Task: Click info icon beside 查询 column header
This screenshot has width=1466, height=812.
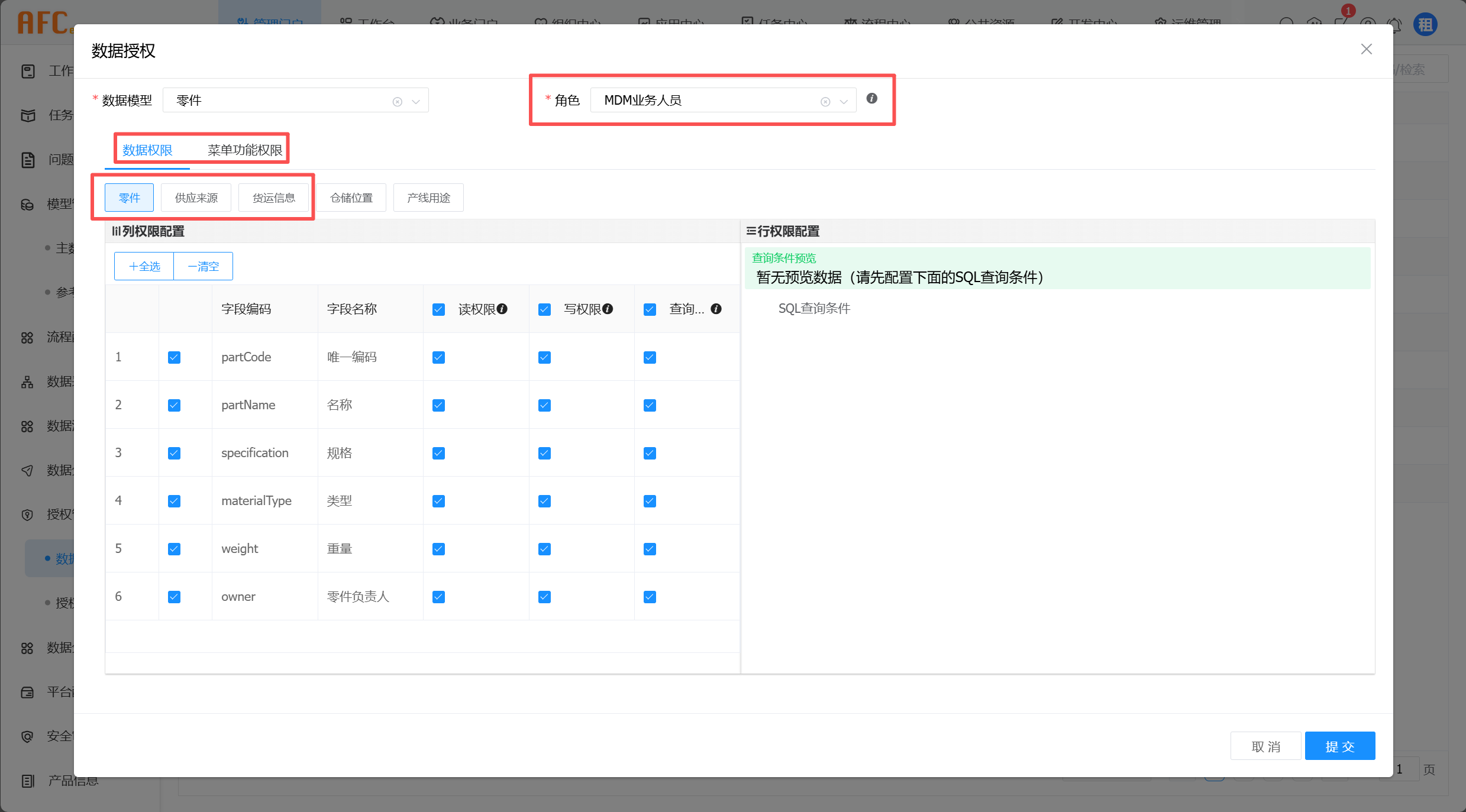Action: 716,309
